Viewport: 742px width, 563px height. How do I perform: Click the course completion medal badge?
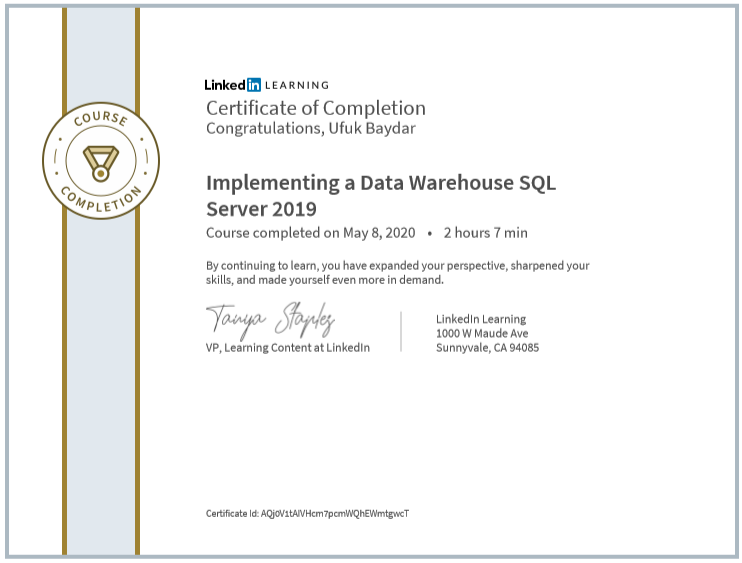tap(101, 161)
